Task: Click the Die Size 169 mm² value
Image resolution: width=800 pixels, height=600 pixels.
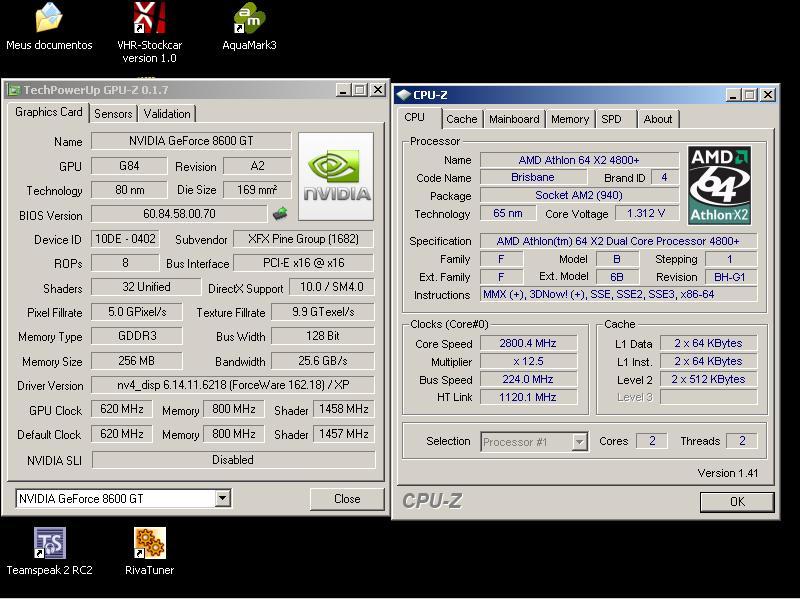Action: coord(257,190)
